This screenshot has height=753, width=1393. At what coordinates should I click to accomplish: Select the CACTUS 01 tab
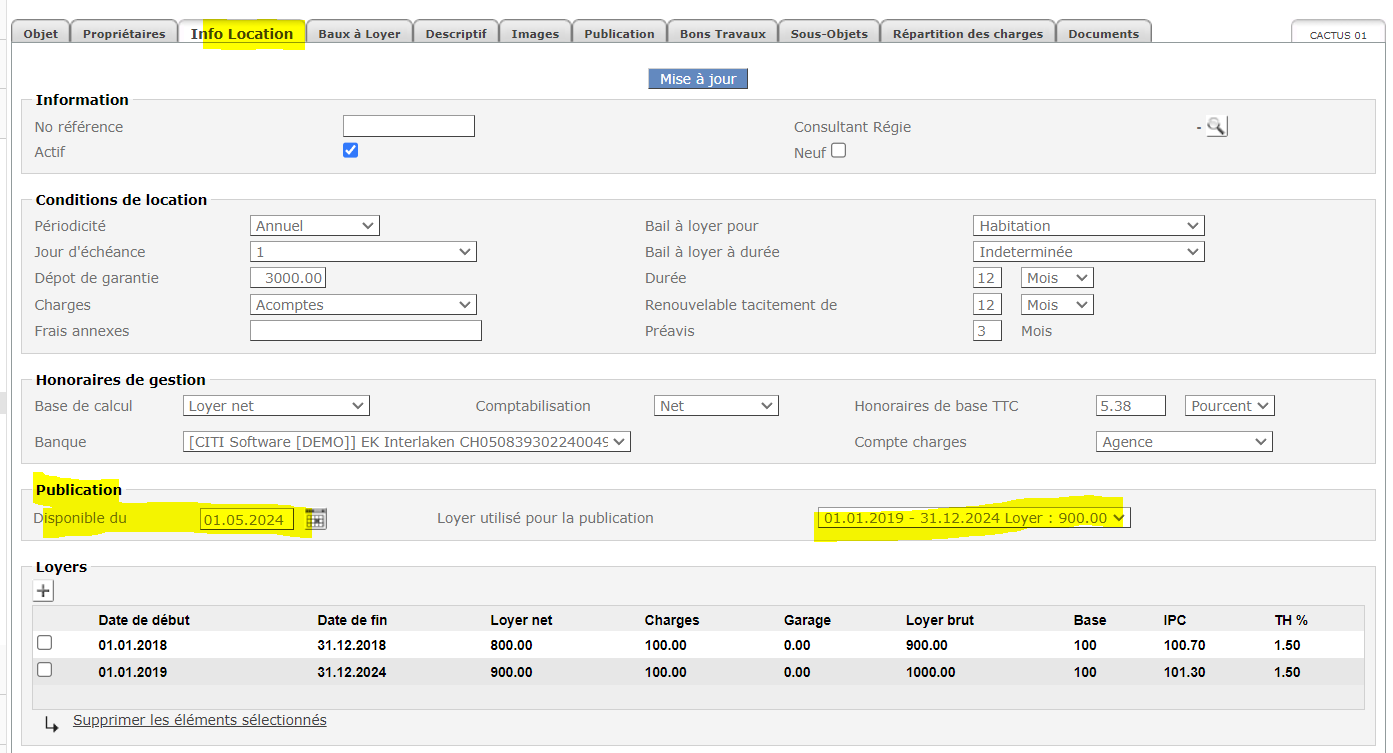pos(1338,35)
